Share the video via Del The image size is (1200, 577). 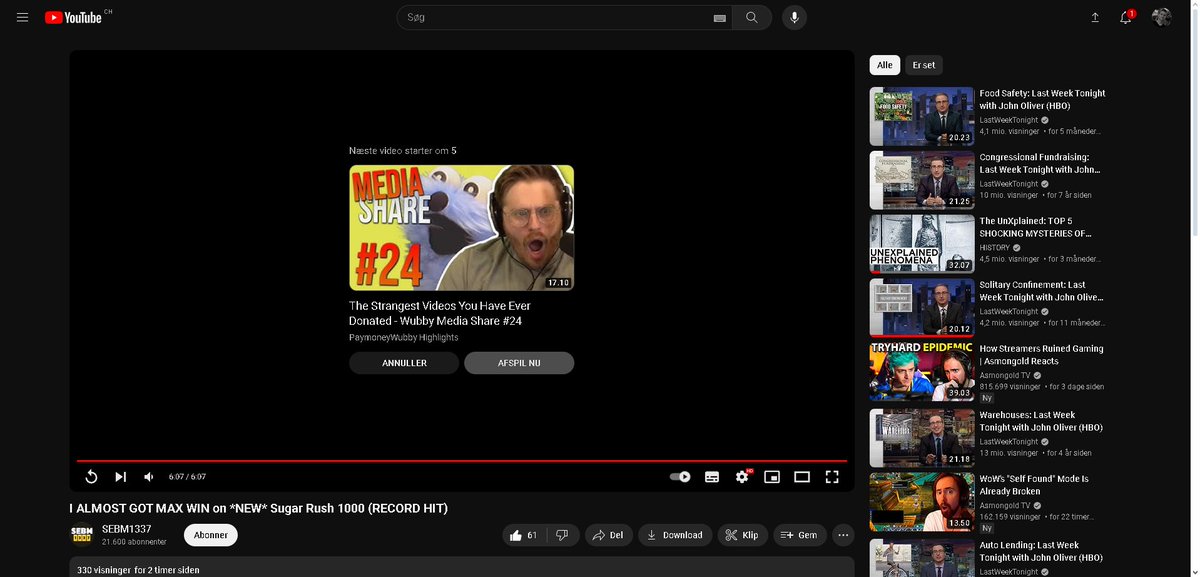pyautogui.click(x=608, y=535)
